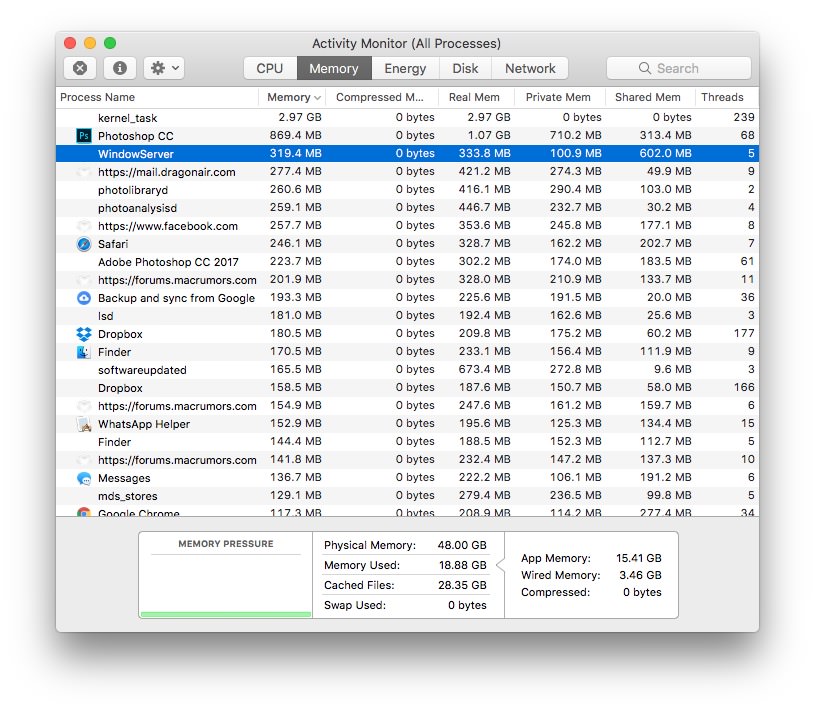Click the Messages speech bubble icon

(84, 478)
